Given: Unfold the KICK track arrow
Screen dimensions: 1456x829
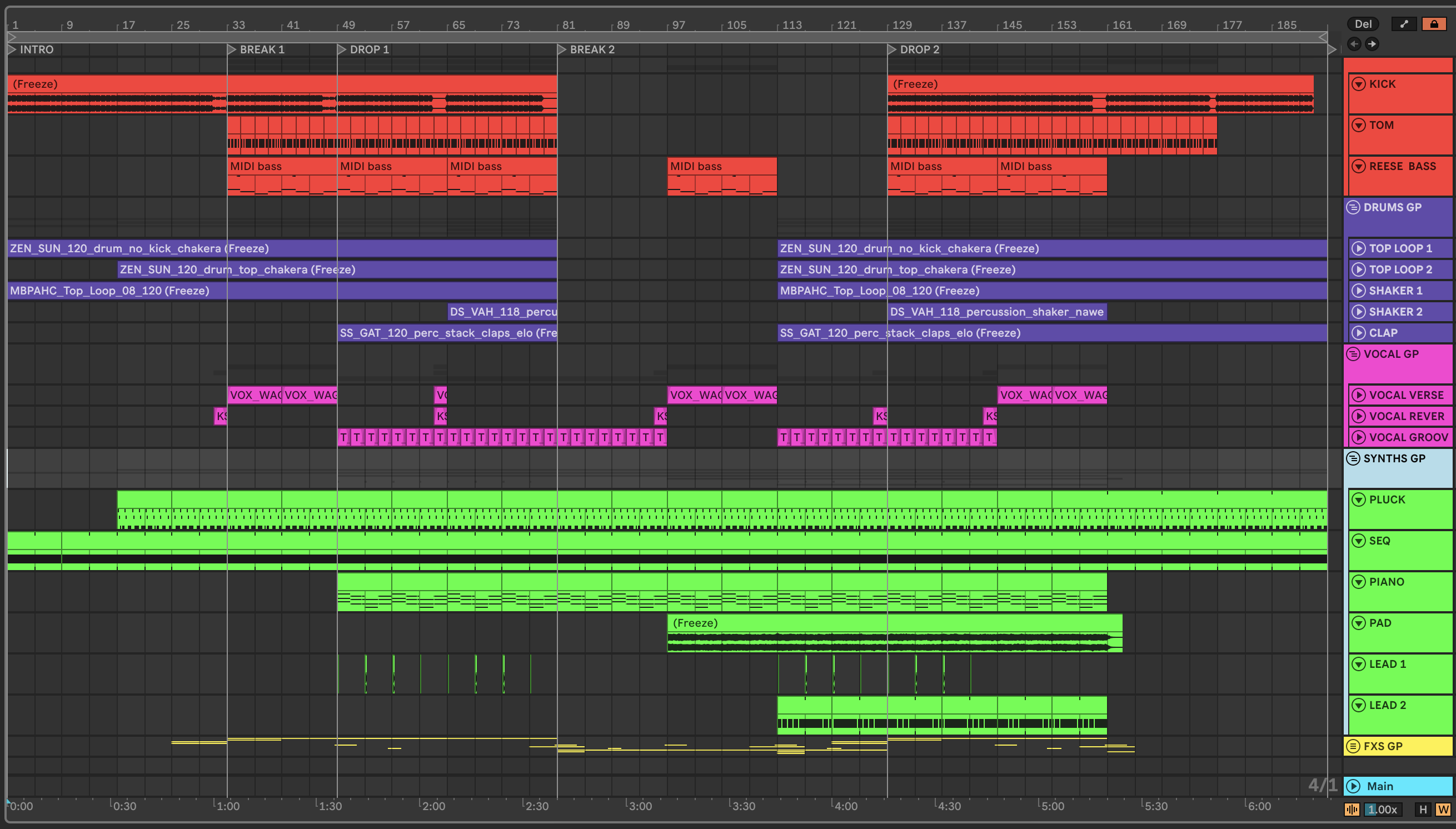Looking at the screenshot, I should point(1359,84).
